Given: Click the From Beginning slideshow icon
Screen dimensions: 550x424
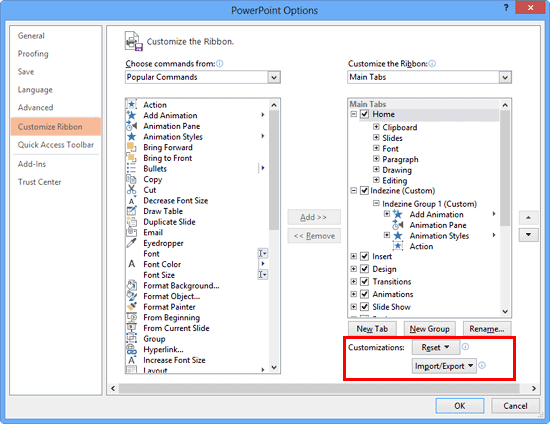Looking at the screenshot, I should [x=132, y=317].
